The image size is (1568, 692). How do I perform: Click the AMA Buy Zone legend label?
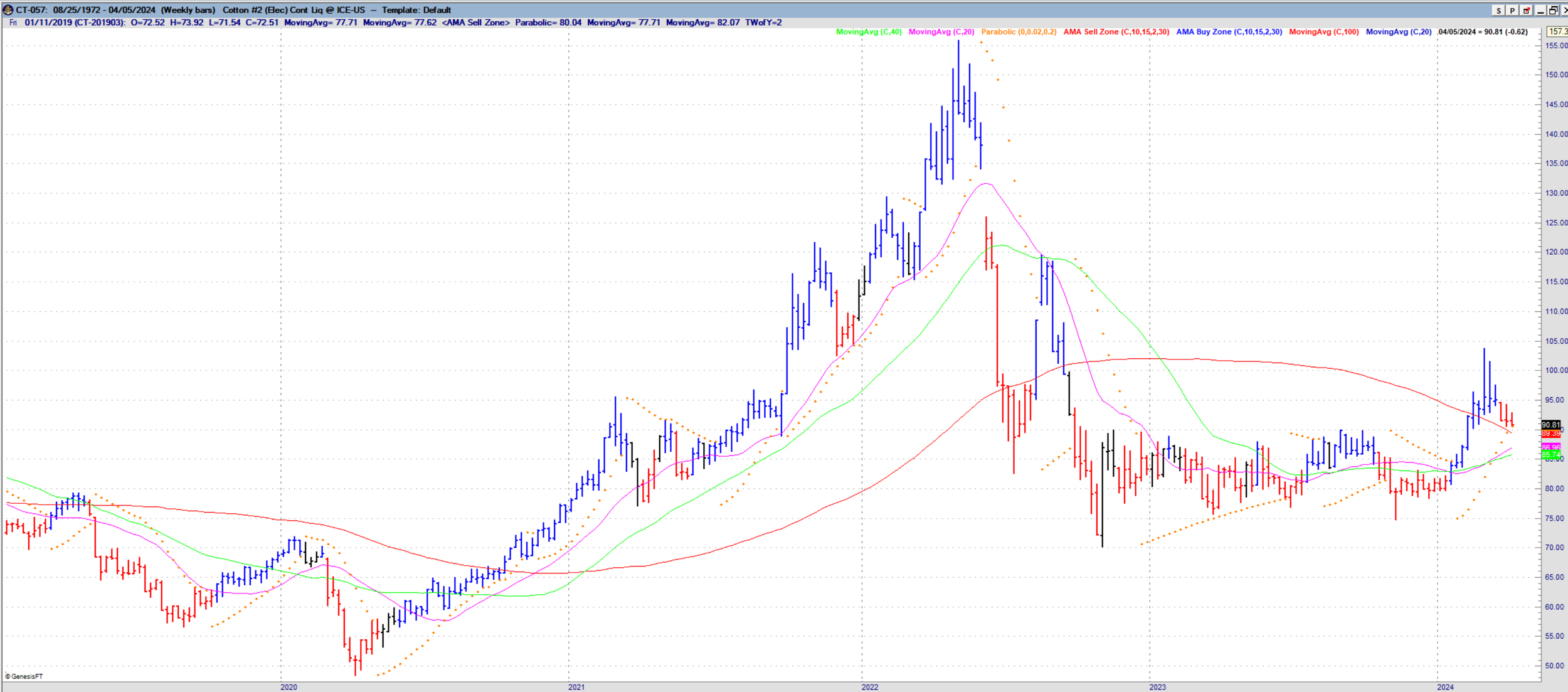[1229, 32]
